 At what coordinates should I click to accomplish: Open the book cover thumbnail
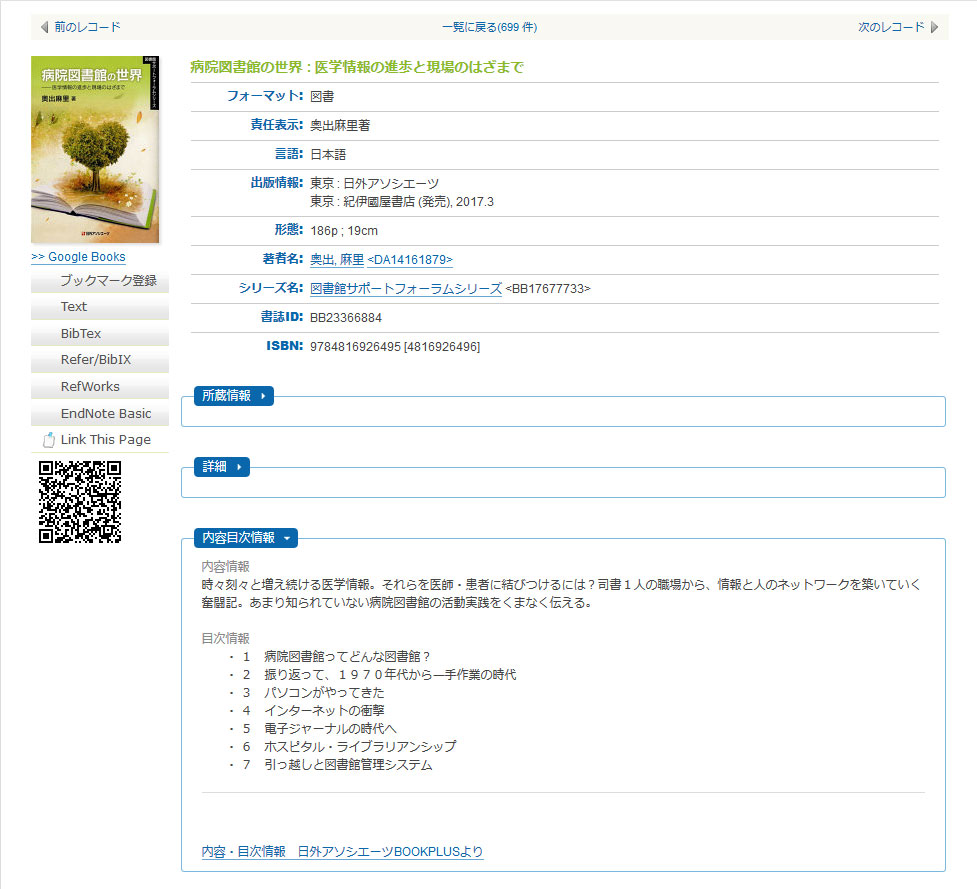pyautogui.click(x=95, y=149)
